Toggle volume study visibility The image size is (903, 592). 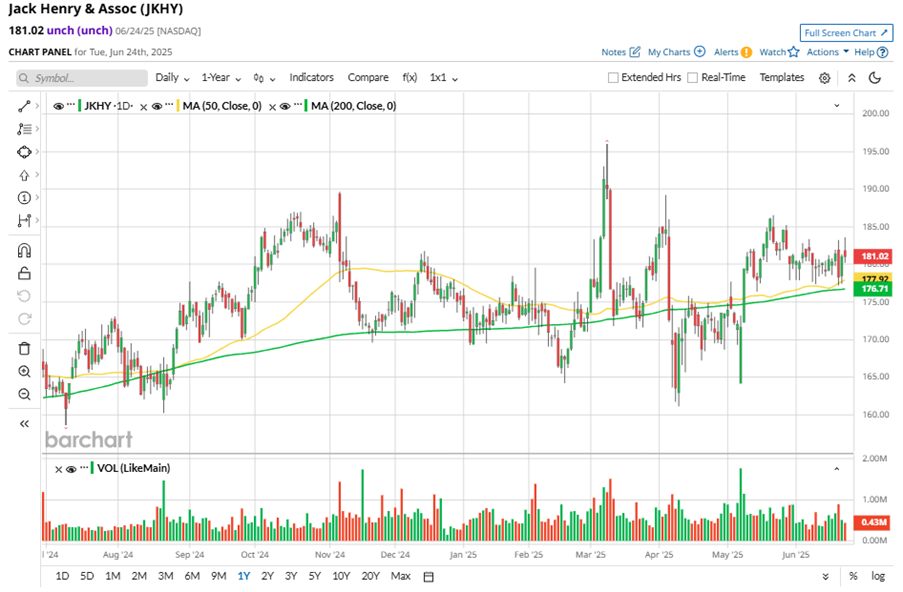pyautogui.click(x=71, y=469)
